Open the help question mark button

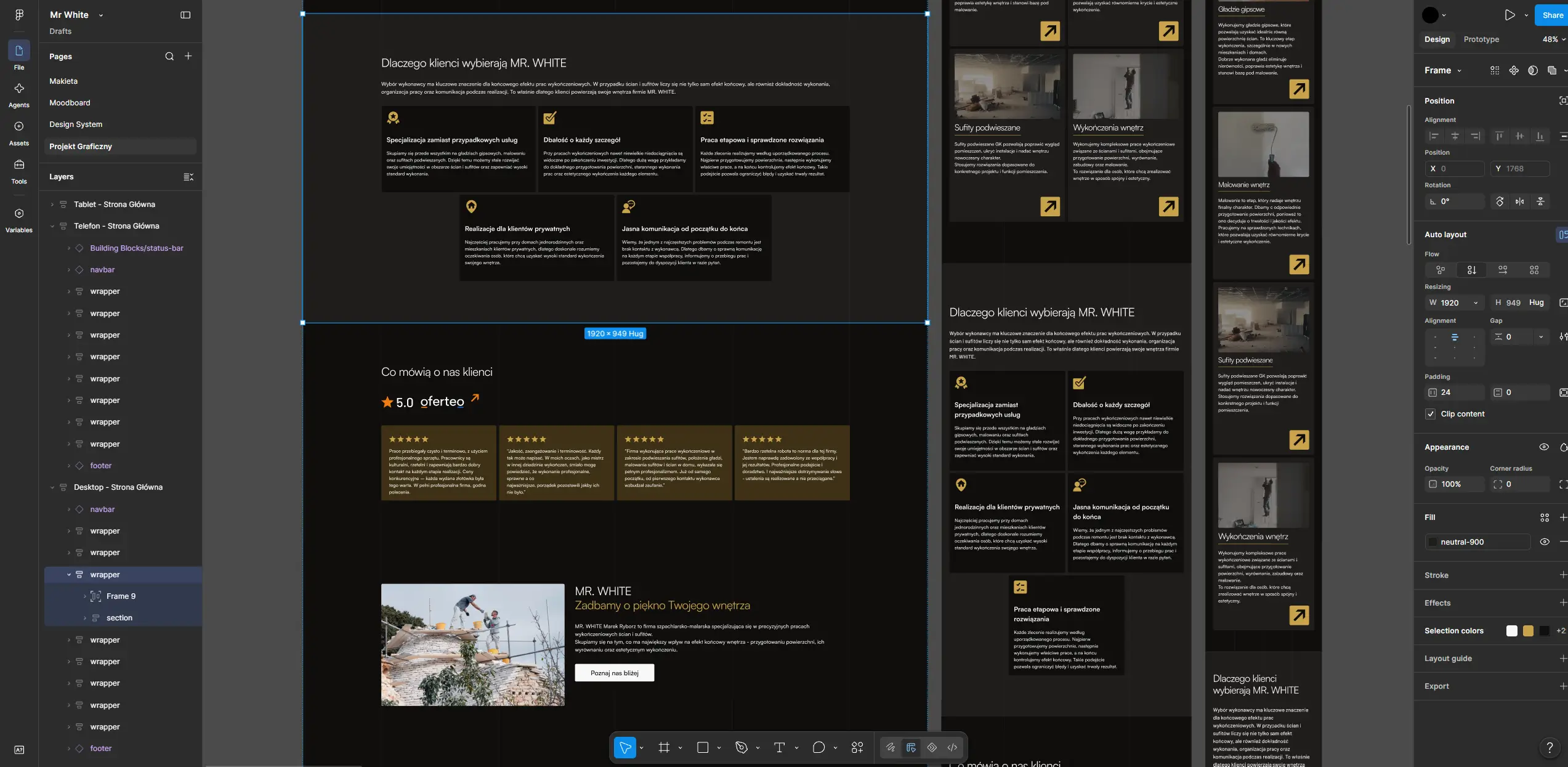1550,747
